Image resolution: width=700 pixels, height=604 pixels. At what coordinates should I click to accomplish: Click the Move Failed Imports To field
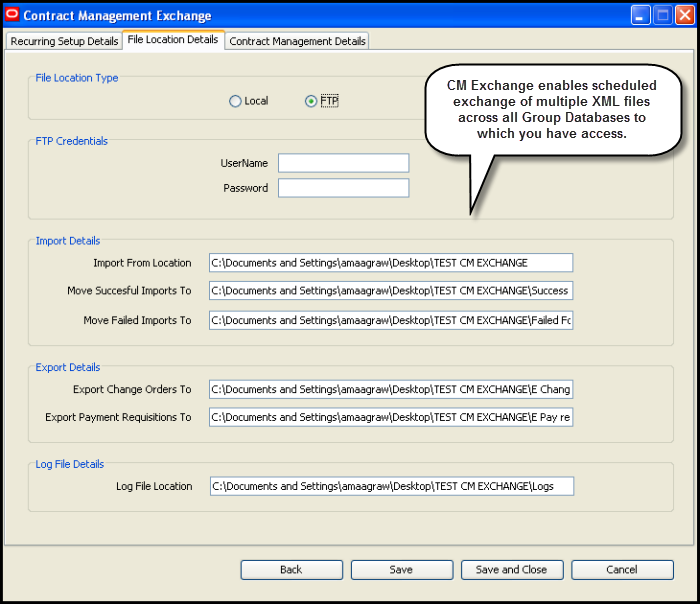point(390,321)
